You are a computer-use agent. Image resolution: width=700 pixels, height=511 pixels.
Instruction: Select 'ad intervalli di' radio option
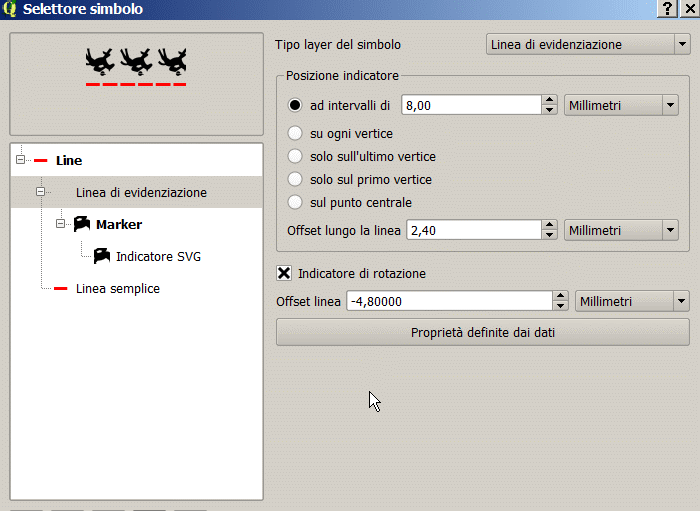click(x=295, y=104)
